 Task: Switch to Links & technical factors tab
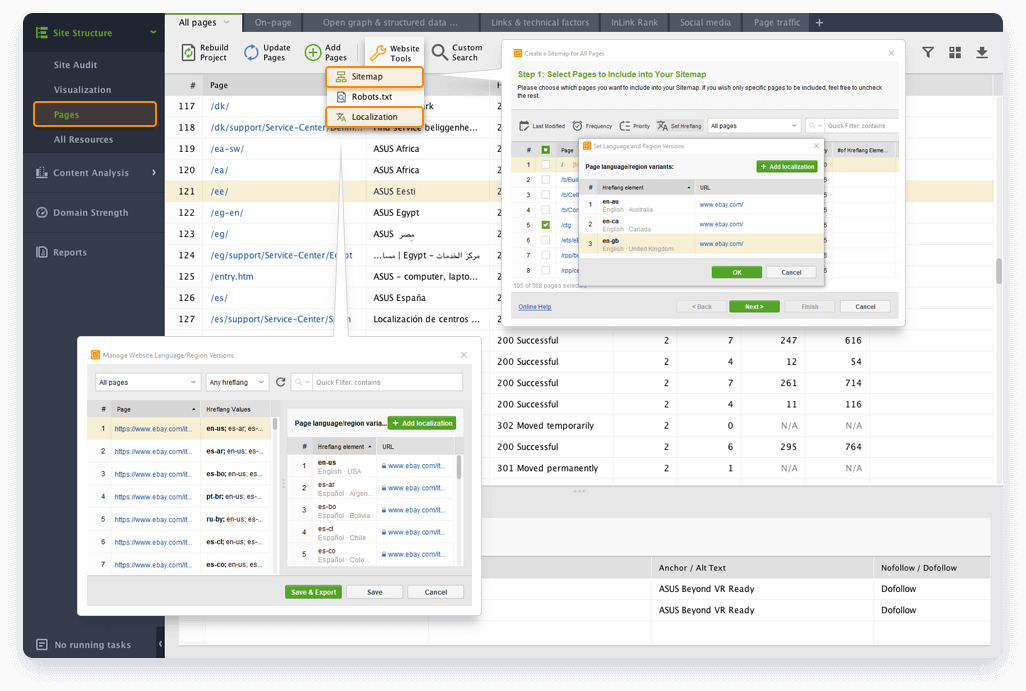tap(540, 22)
